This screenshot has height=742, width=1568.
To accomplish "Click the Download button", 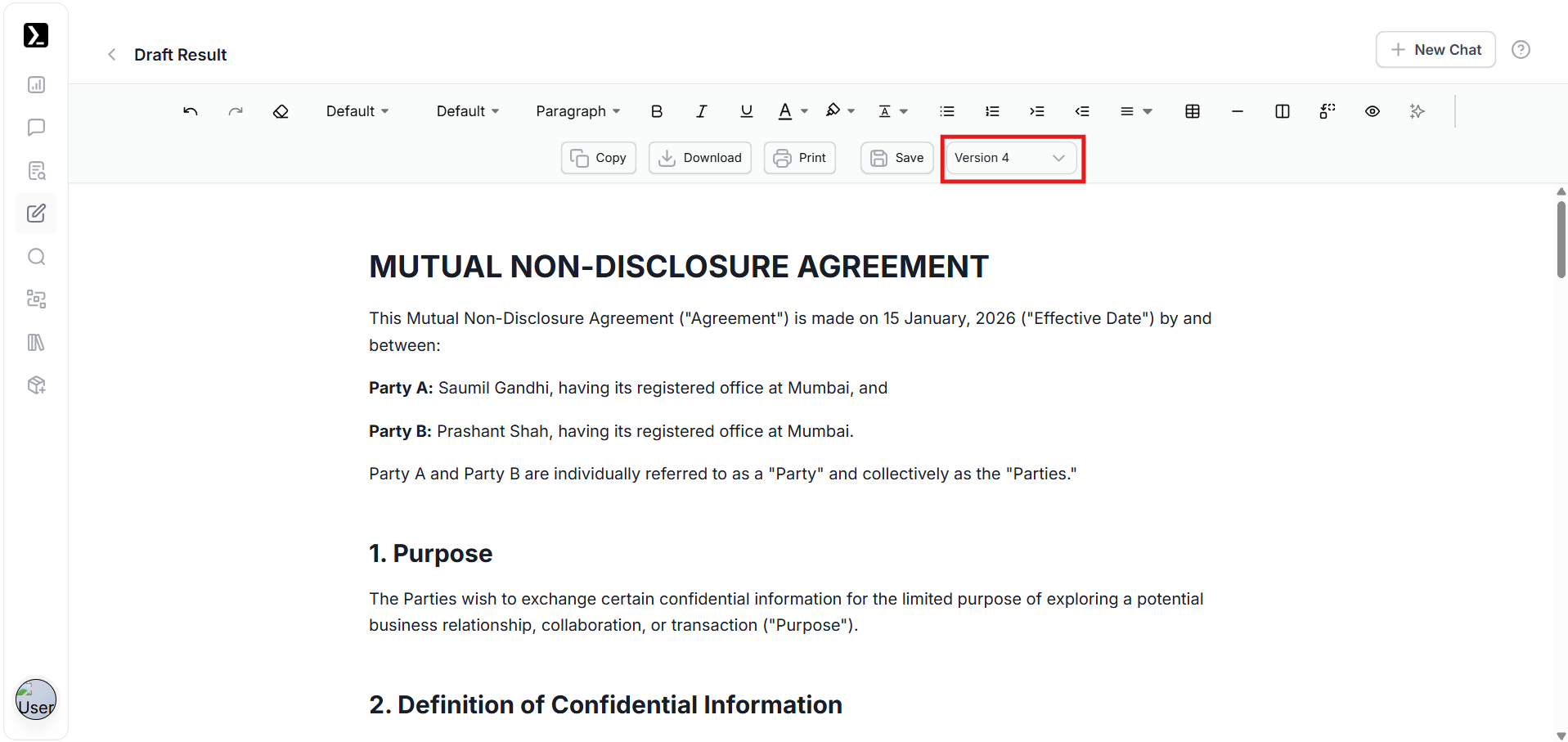I will click(700, 158).
